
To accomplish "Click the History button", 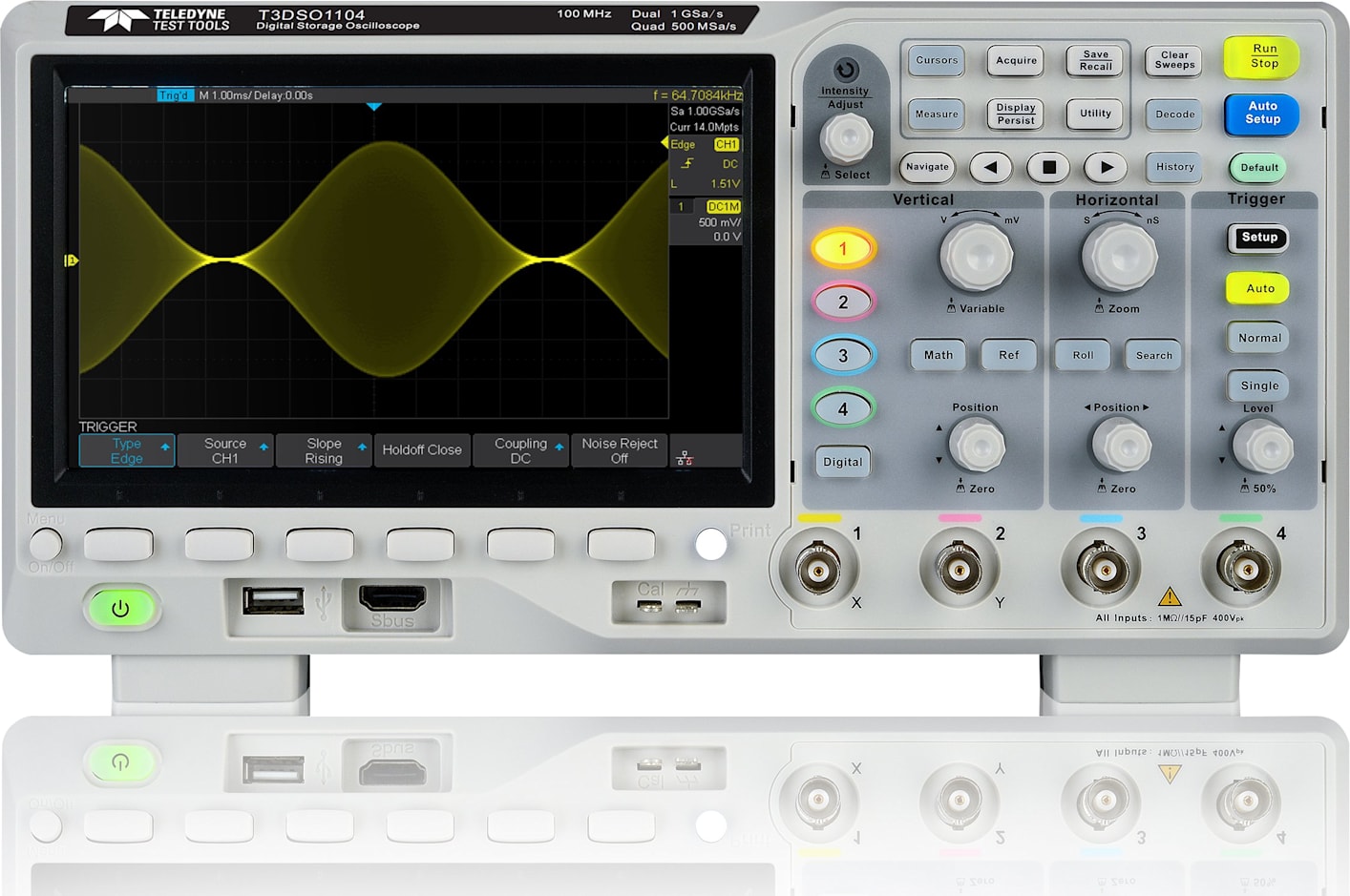I will tap(1175, 167).
